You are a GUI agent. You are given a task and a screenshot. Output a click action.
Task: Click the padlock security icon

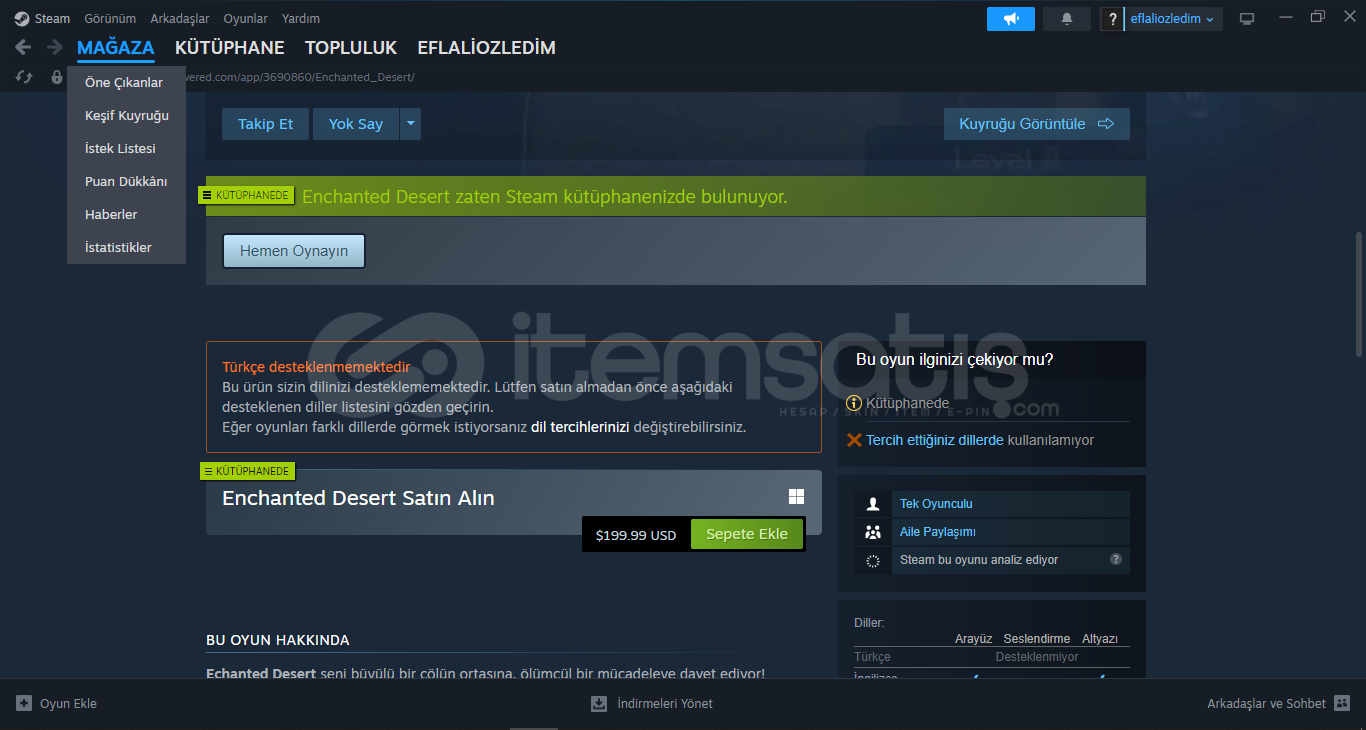[57, 77]
